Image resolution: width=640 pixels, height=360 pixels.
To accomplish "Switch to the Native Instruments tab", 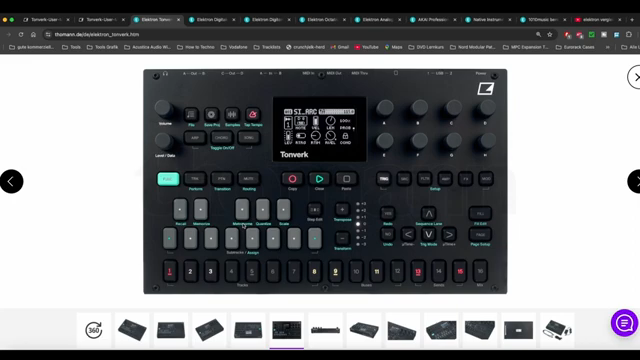I will (x=488, y=19).
